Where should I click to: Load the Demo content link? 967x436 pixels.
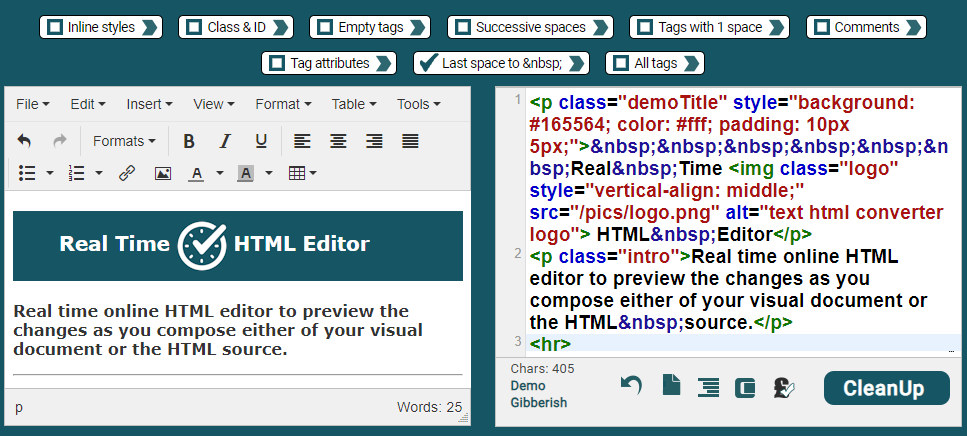[x=528, y=386]
